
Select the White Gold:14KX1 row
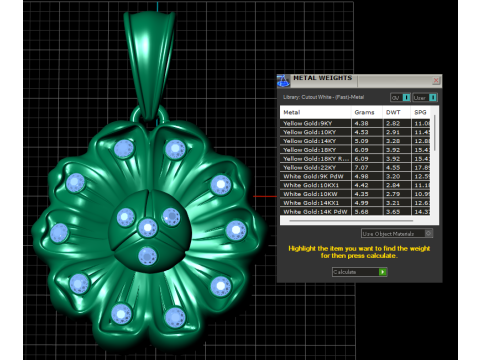pos(355,203)
